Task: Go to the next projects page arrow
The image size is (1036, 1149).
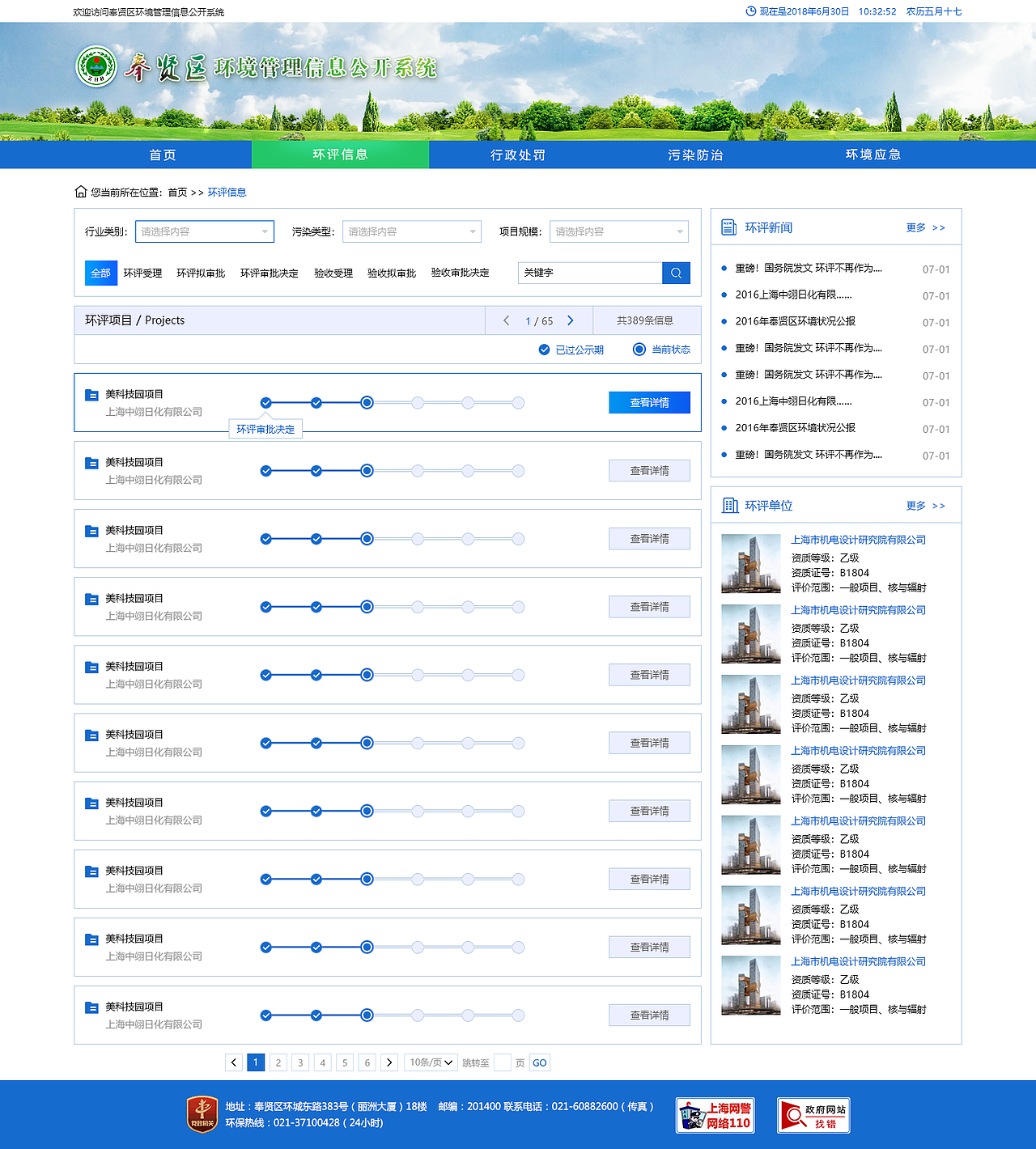Action: tap(571, 320)
